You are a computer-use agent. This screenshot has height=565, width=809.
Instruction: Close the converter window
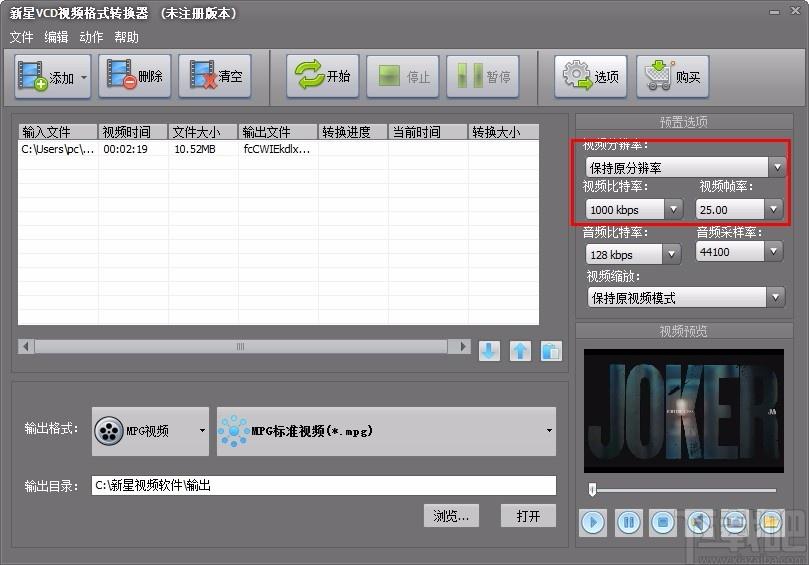(796, 11)
